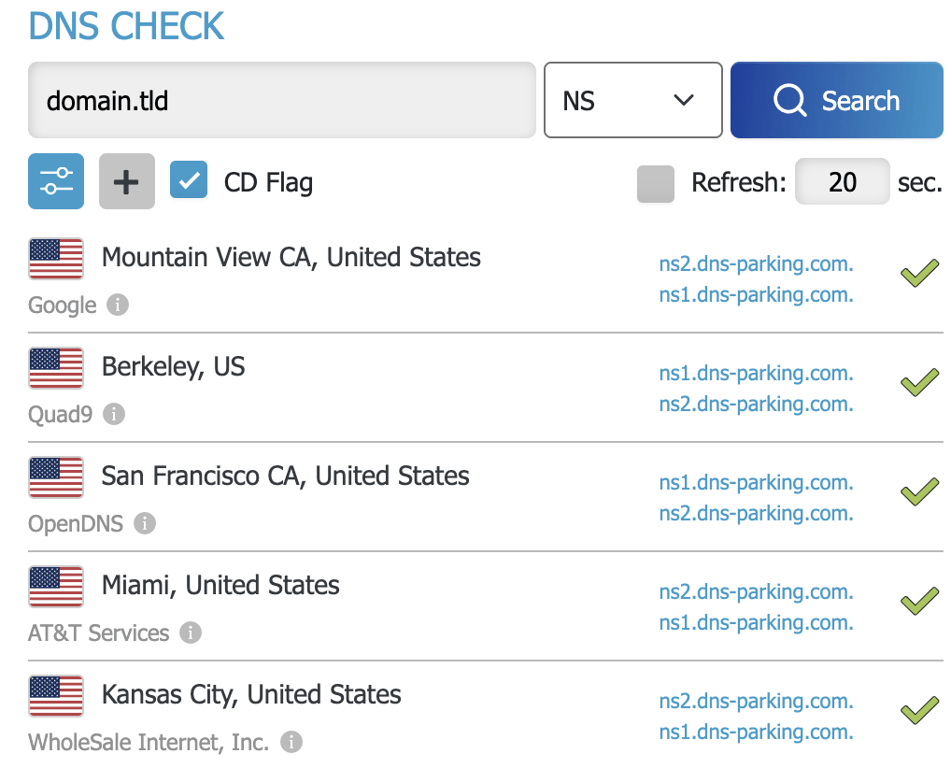
Task: Click the refresh interval field showing 20
Action: [x=842, y=181]
